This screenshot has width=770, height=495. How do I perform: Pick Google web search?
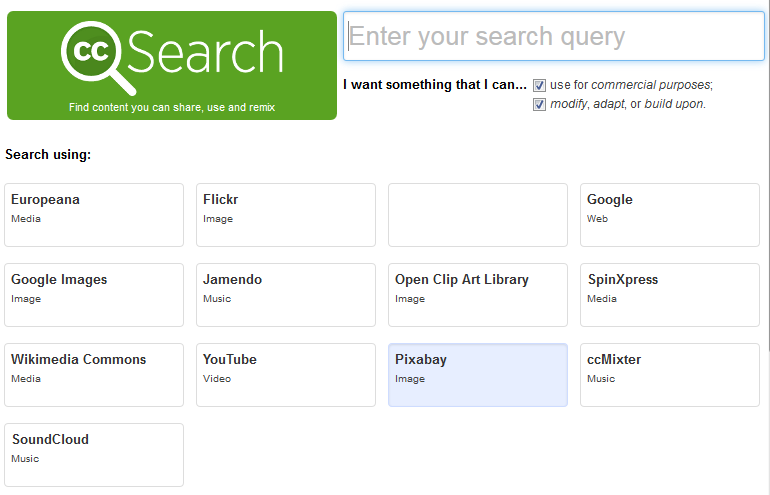[x=670, y=215]
